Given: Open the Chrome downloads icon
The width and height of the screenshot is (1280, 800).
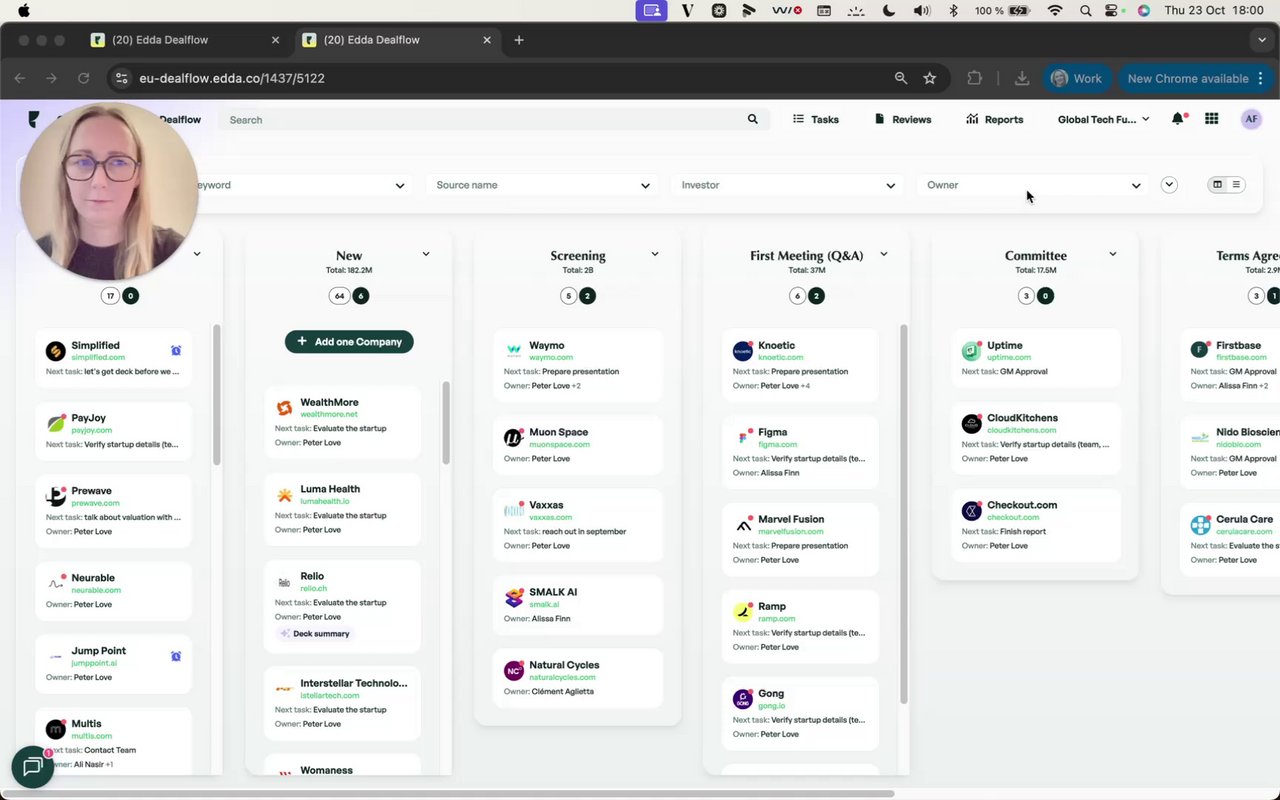Looking at the screenshot, I should point(1022,78).
